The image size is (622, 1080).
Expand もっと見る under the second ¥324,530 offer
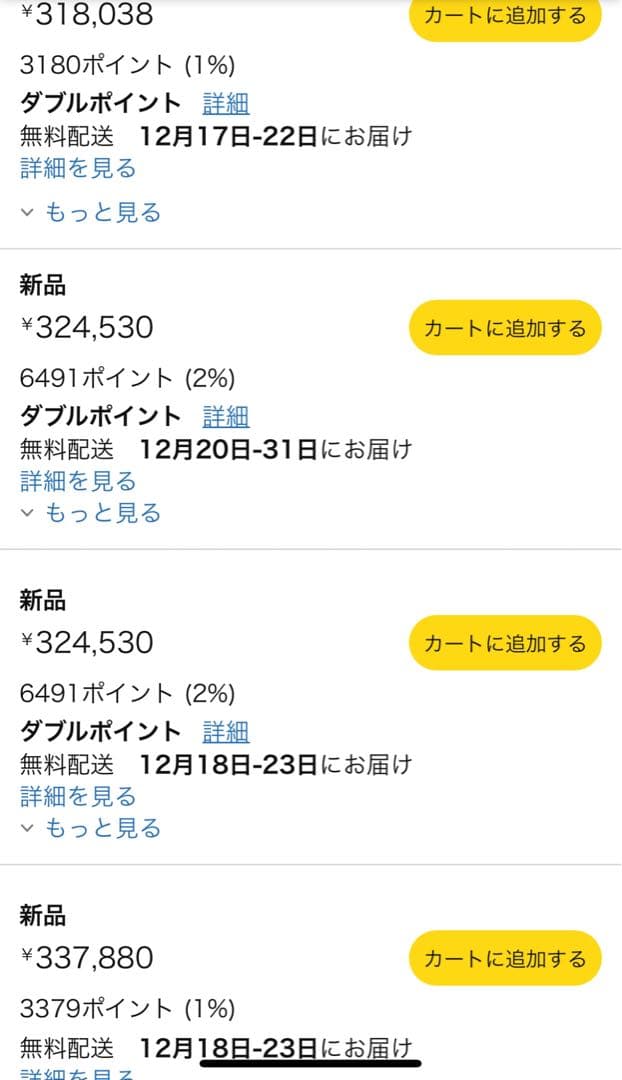pos(101,828)
